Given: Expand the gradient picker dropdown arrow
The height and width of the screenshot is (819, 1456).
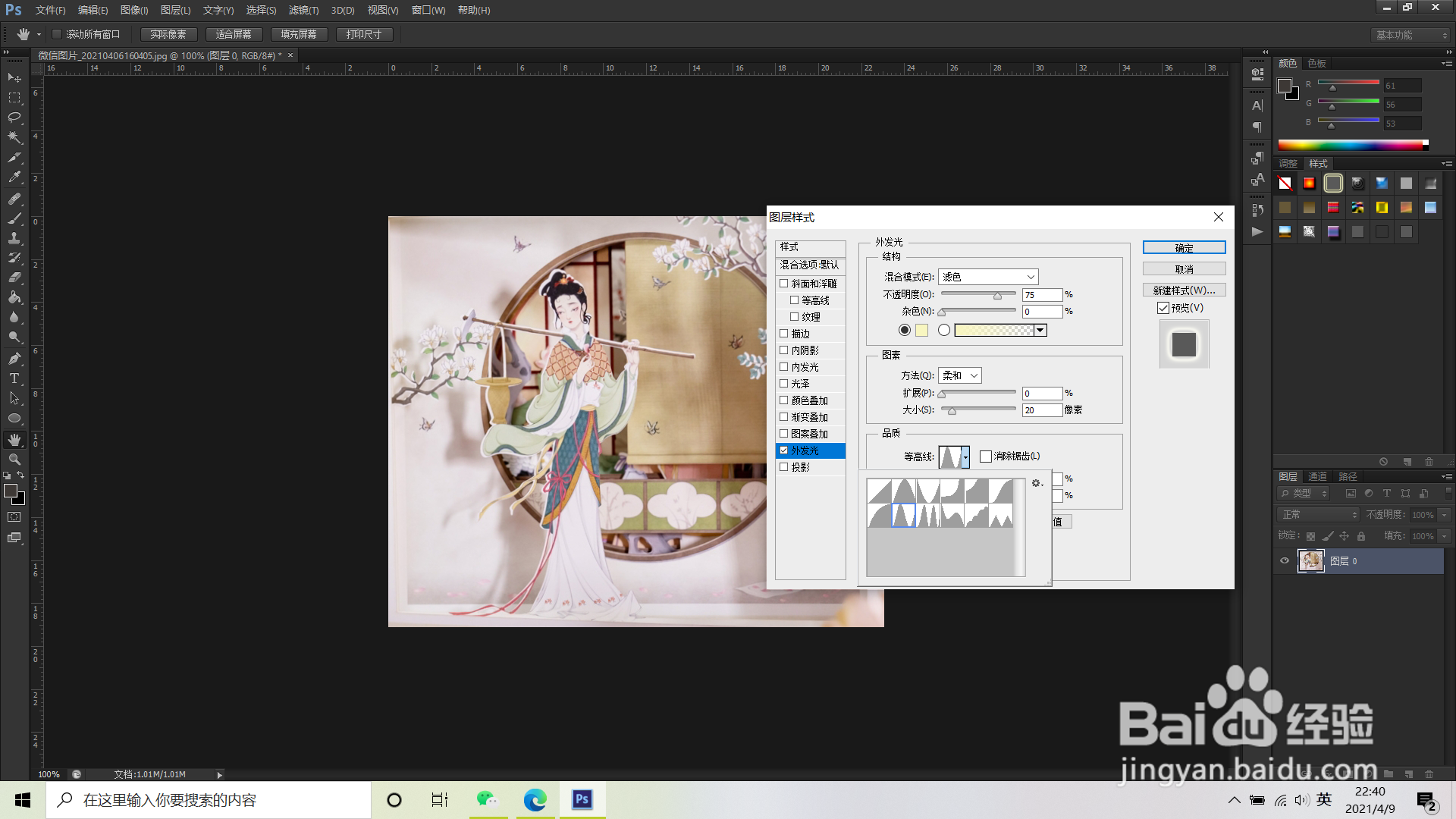Looking at the screenshot, I should [1040, 330].
